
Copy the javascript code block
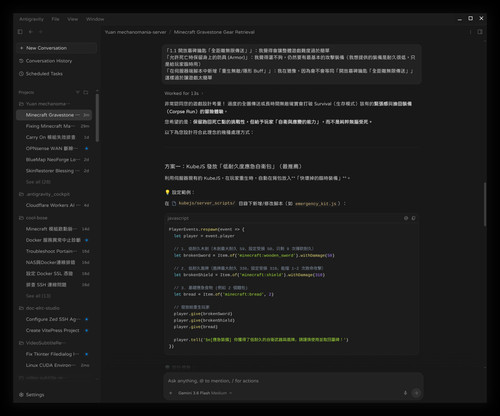click(413, 218)
